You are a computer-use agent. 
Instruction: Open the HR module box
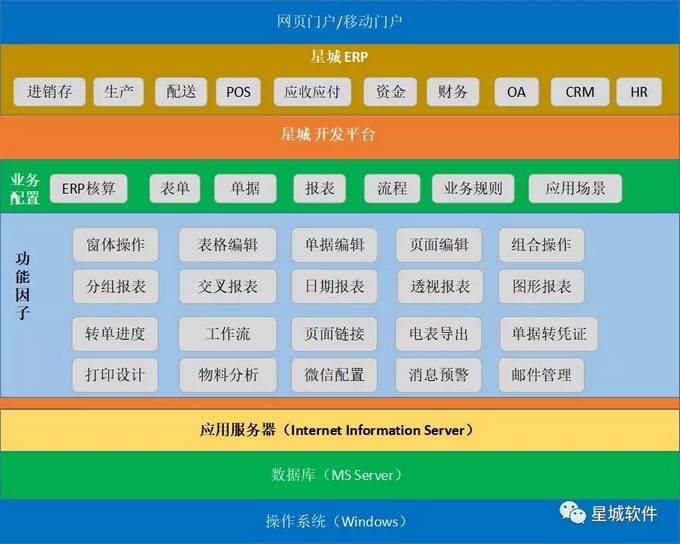click(639, 92)
